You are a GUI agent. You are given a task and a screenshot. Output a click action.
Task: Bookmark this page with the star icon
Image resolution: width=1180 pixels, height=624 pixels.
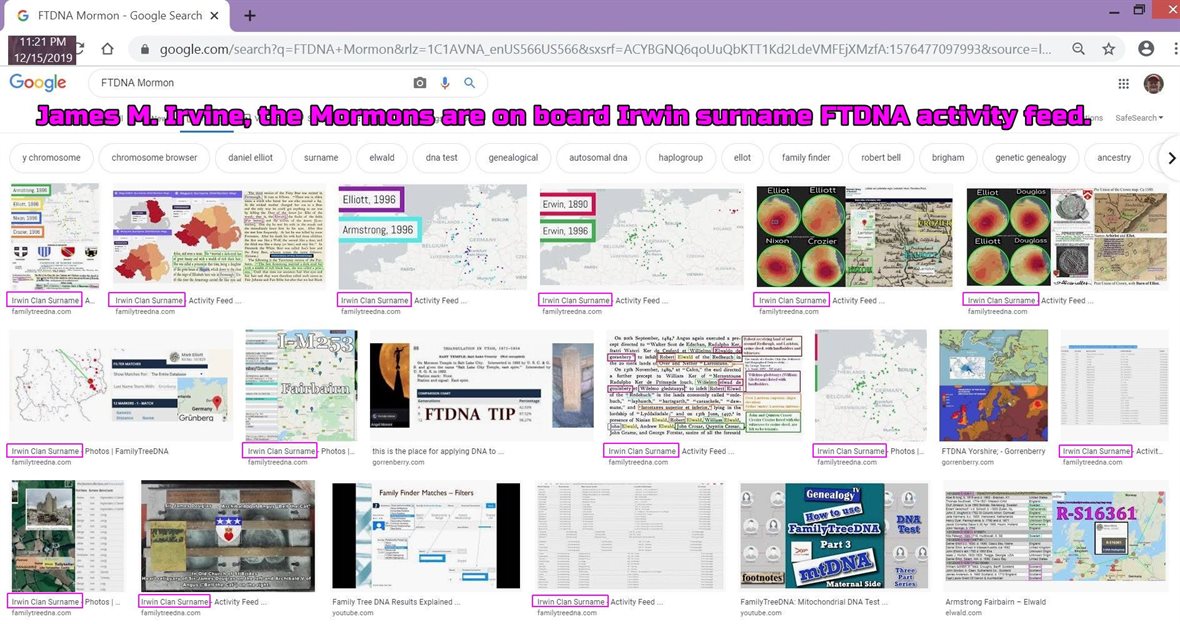1109,49
